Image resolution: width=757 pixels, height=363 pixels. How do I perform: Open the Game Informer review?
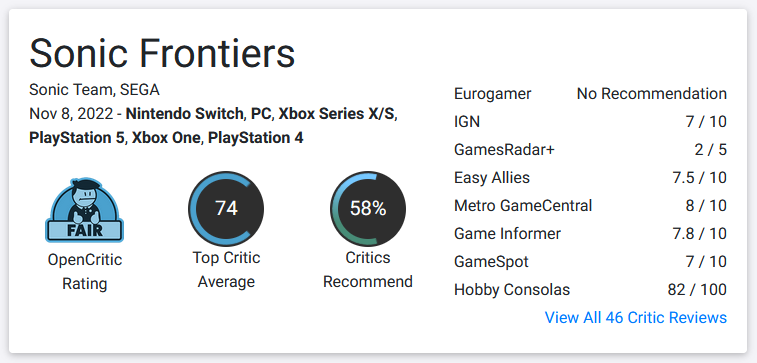590,234
